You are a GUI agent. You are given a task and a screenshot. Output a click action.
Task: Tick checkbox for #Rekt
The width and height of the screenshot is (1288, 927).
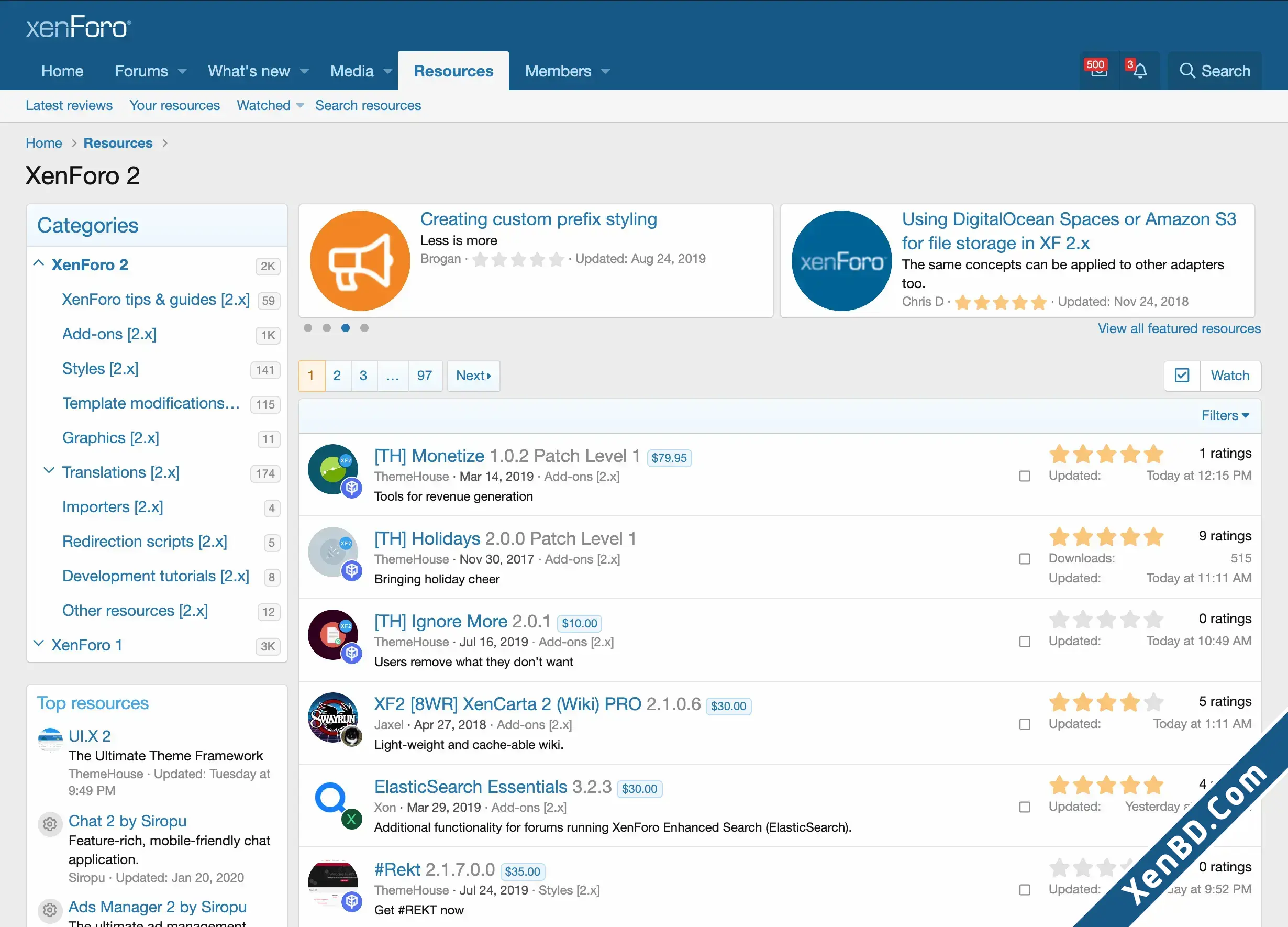click(x=1025, y=889)
